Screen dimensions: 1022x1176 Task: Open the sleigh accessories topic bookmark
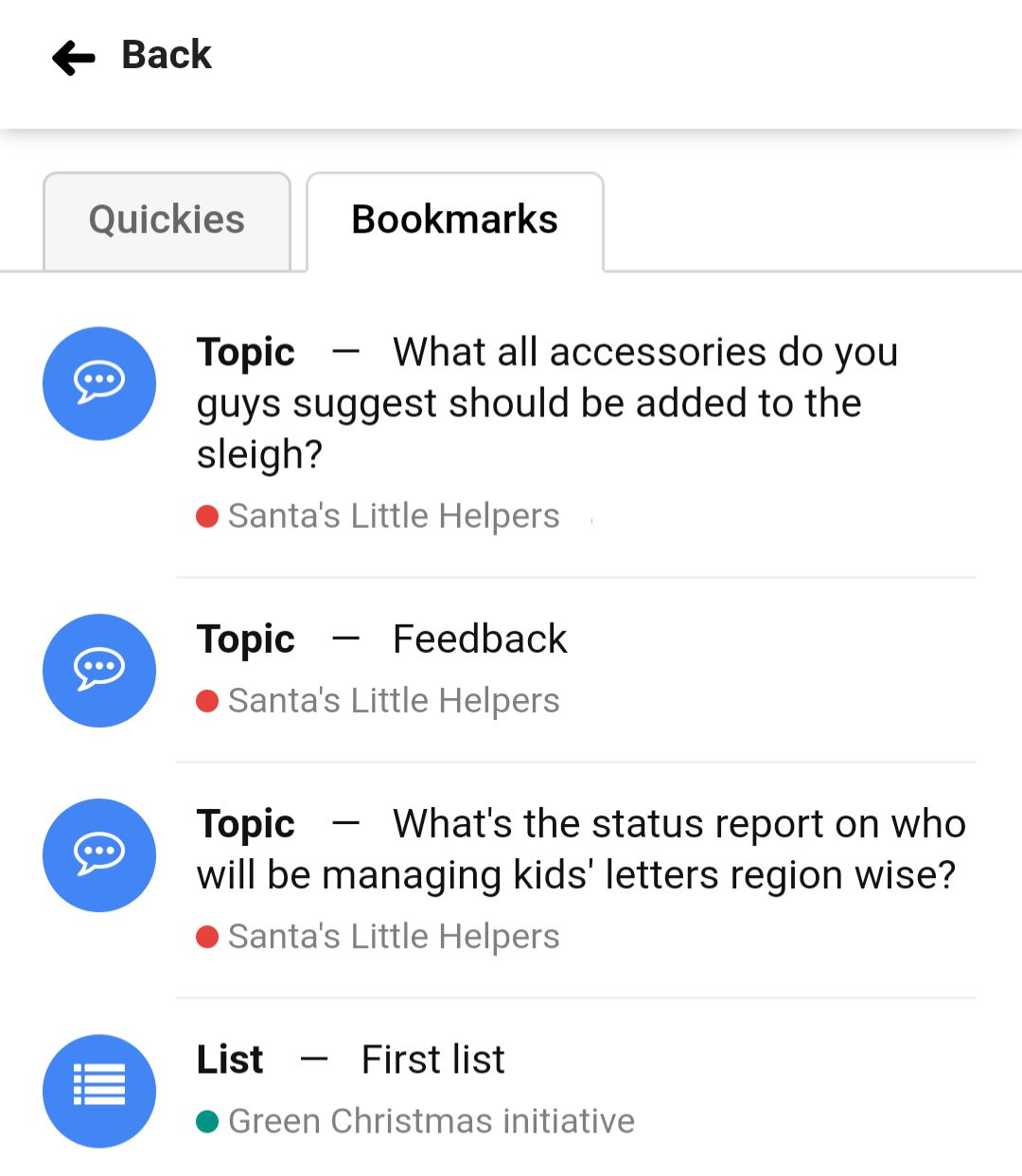[547, 403]
